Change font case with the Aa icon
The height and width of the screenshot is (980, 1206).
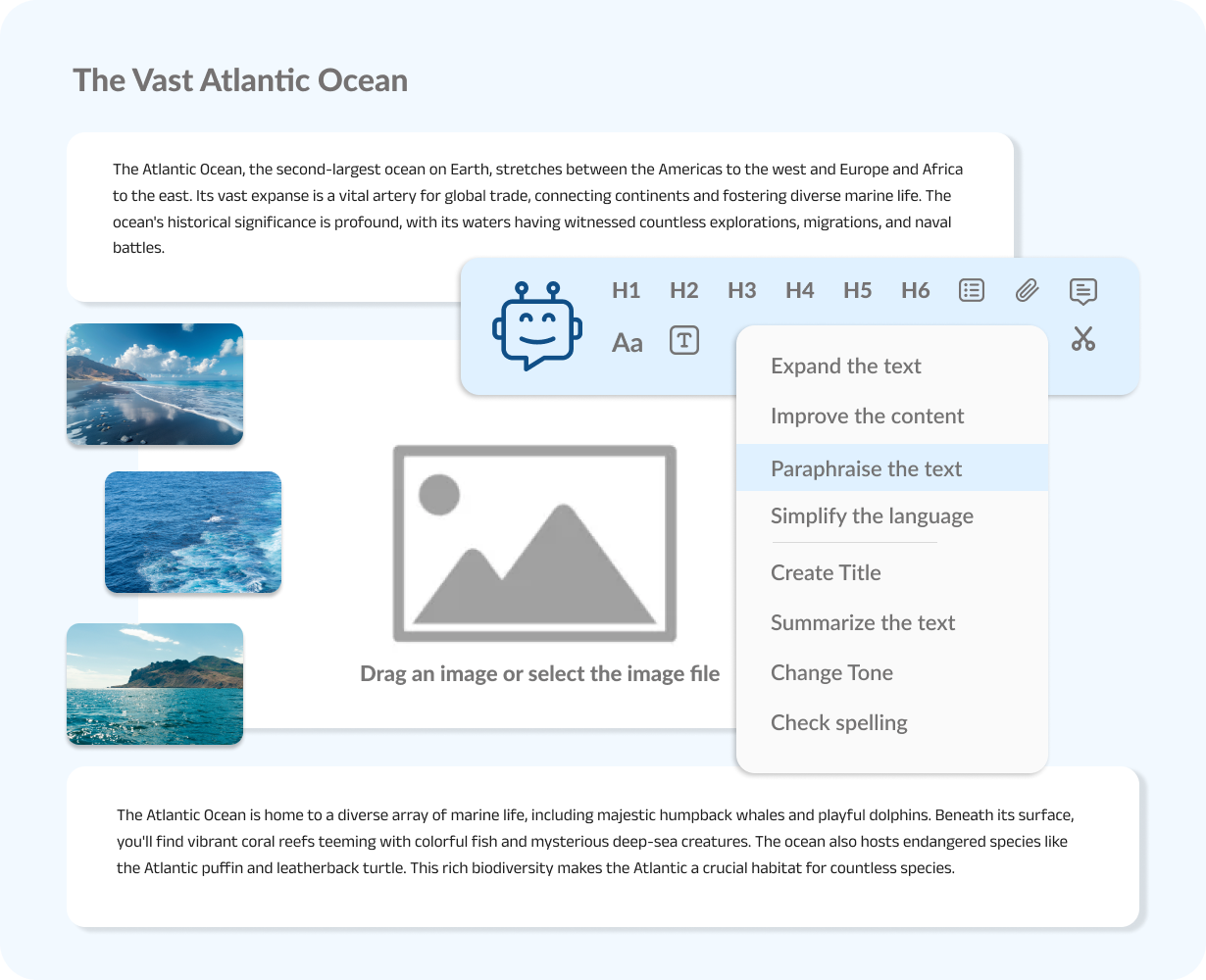click(628, 342)
